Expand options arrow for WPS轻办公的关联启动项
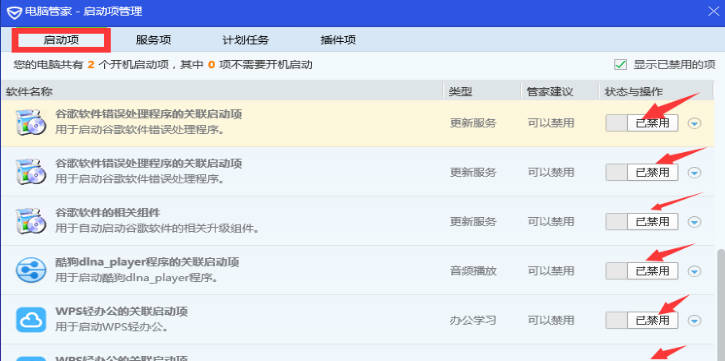 click(694, 321)
